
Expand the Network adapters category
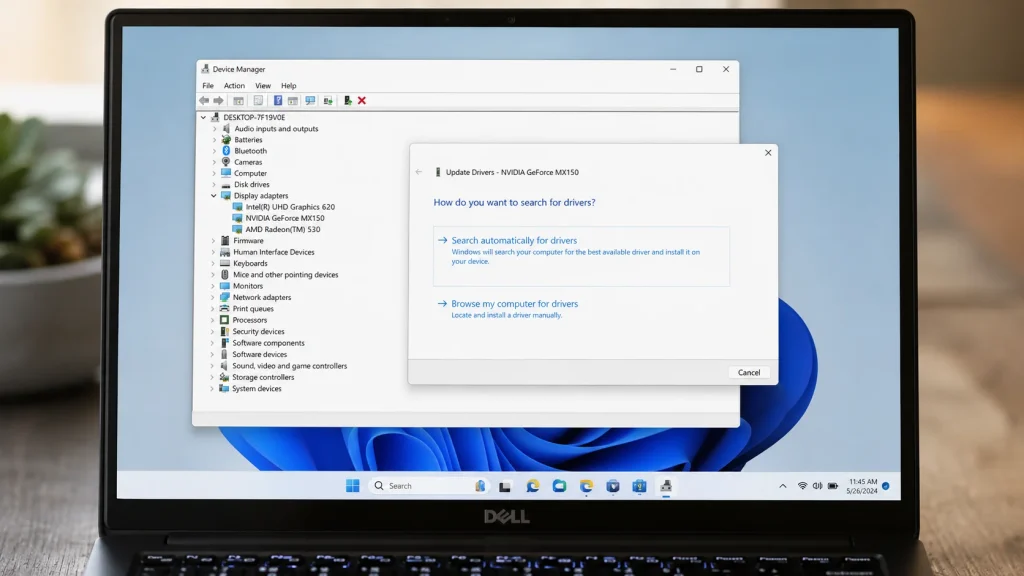click(x=213, y=297)
